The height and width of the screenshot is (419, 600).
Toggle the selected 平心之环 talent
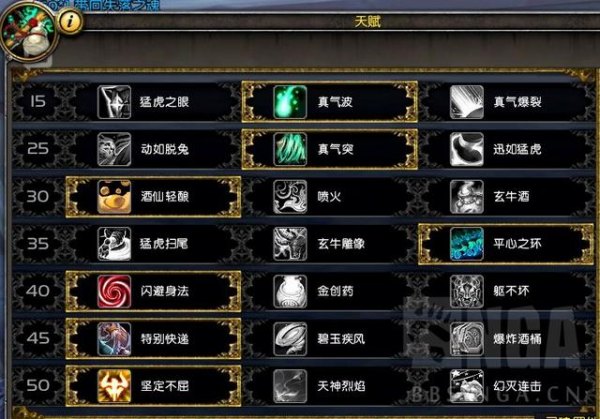[505, 244]
